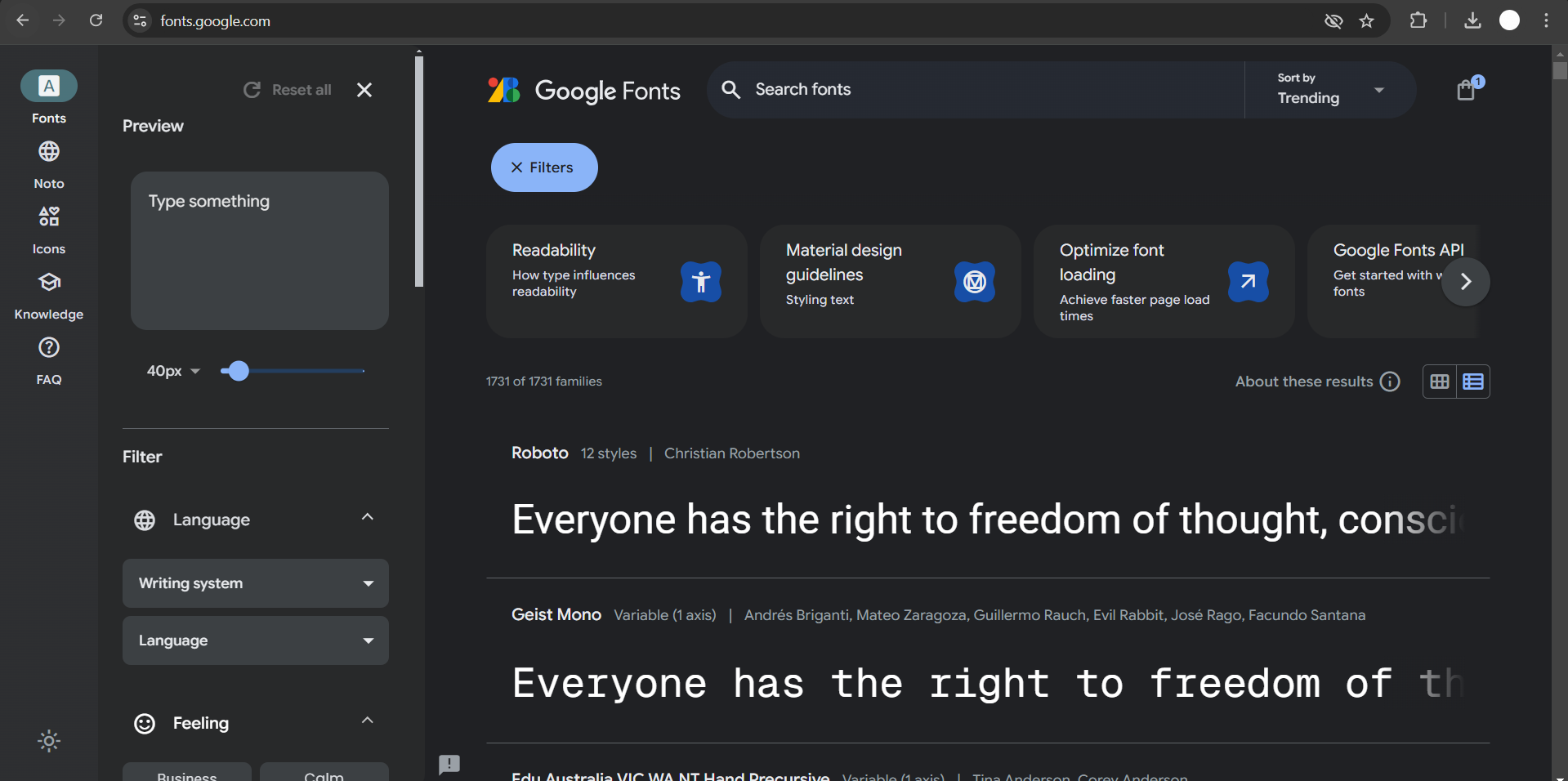Open the Writing system dropdown

[256, 583]
